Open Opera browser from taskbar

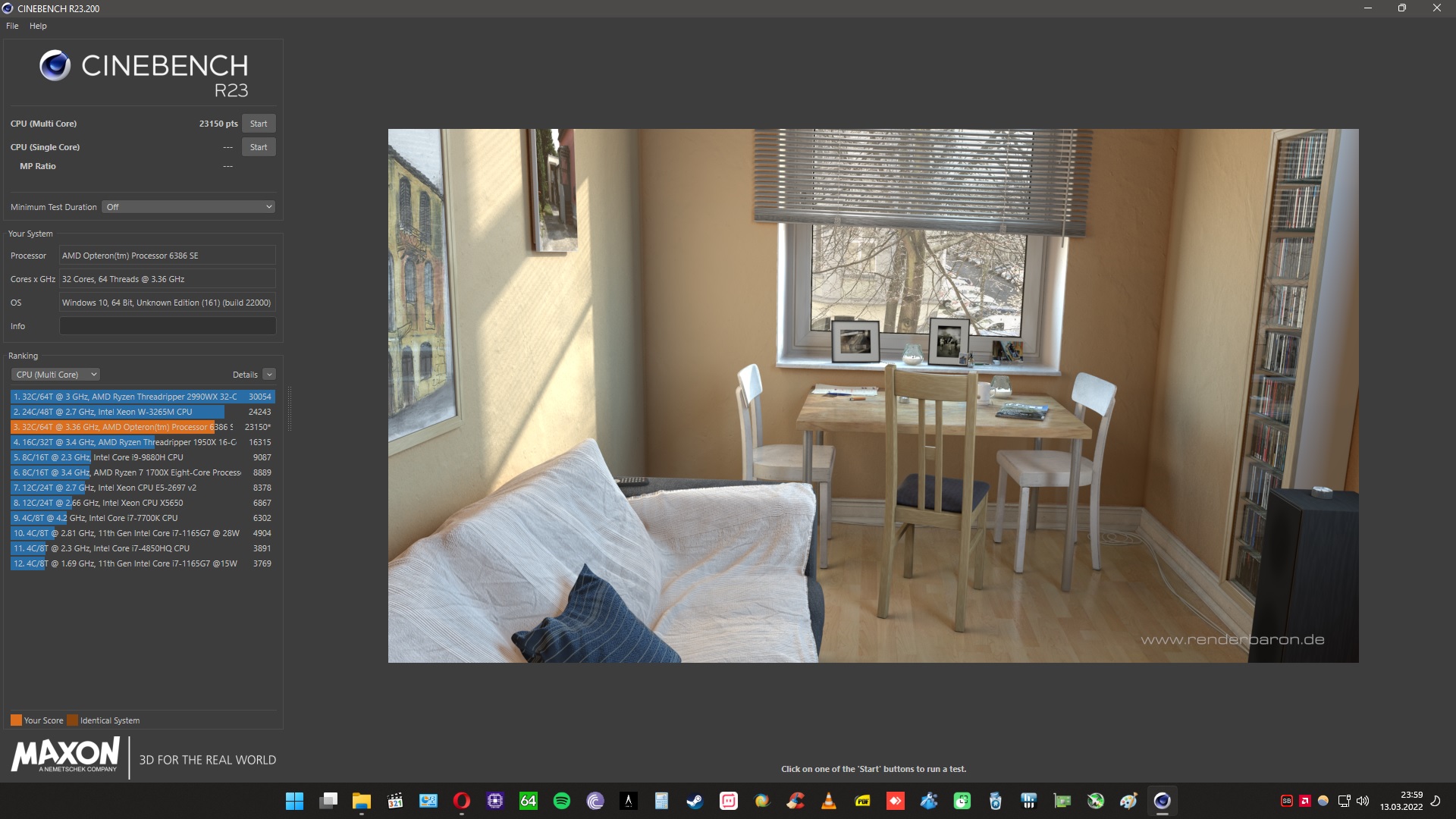(x=462, y=801)
